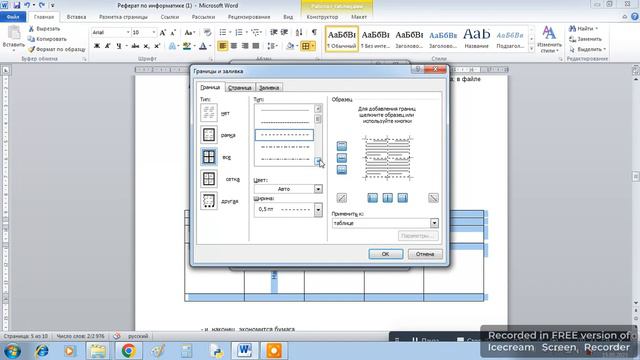
Task: Click the line style list scroll-up arrow
Action: tap(318, 109)
